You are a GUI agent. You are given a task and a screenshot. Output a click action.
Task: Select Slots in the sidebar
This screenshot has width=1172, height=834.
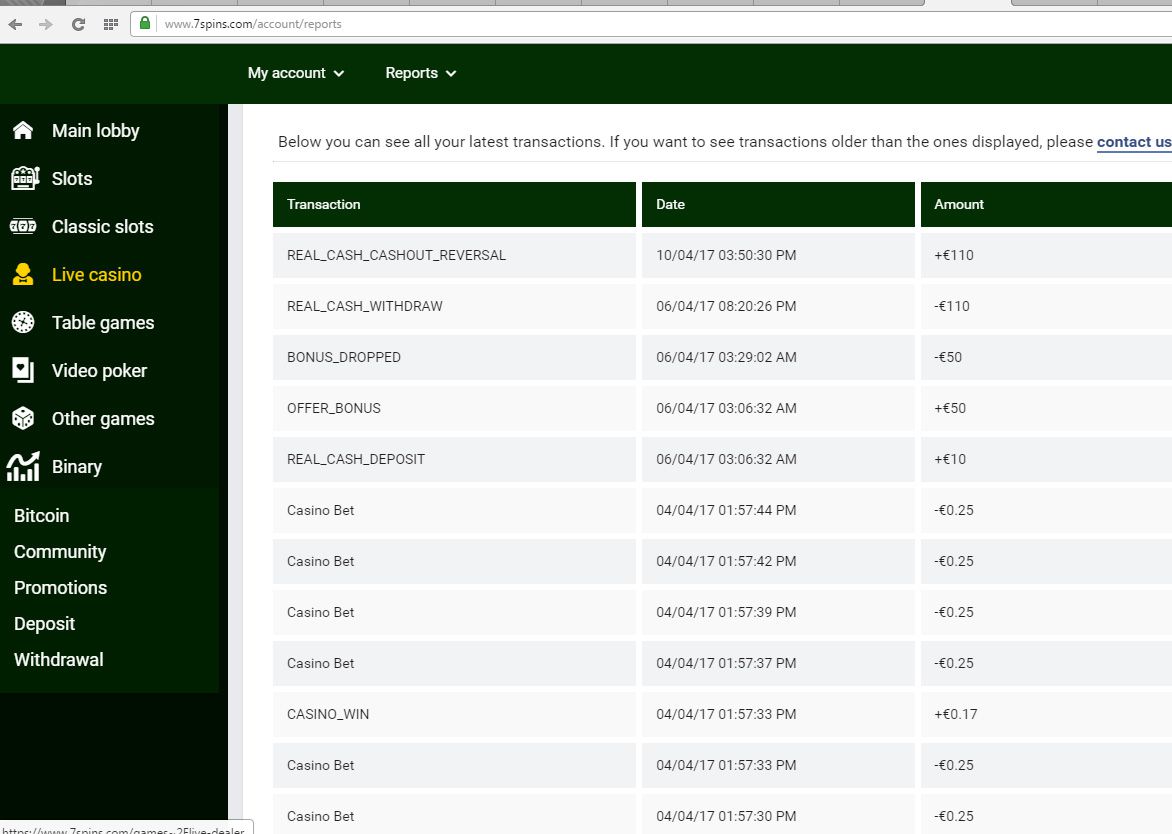click(x=72, y=179)
